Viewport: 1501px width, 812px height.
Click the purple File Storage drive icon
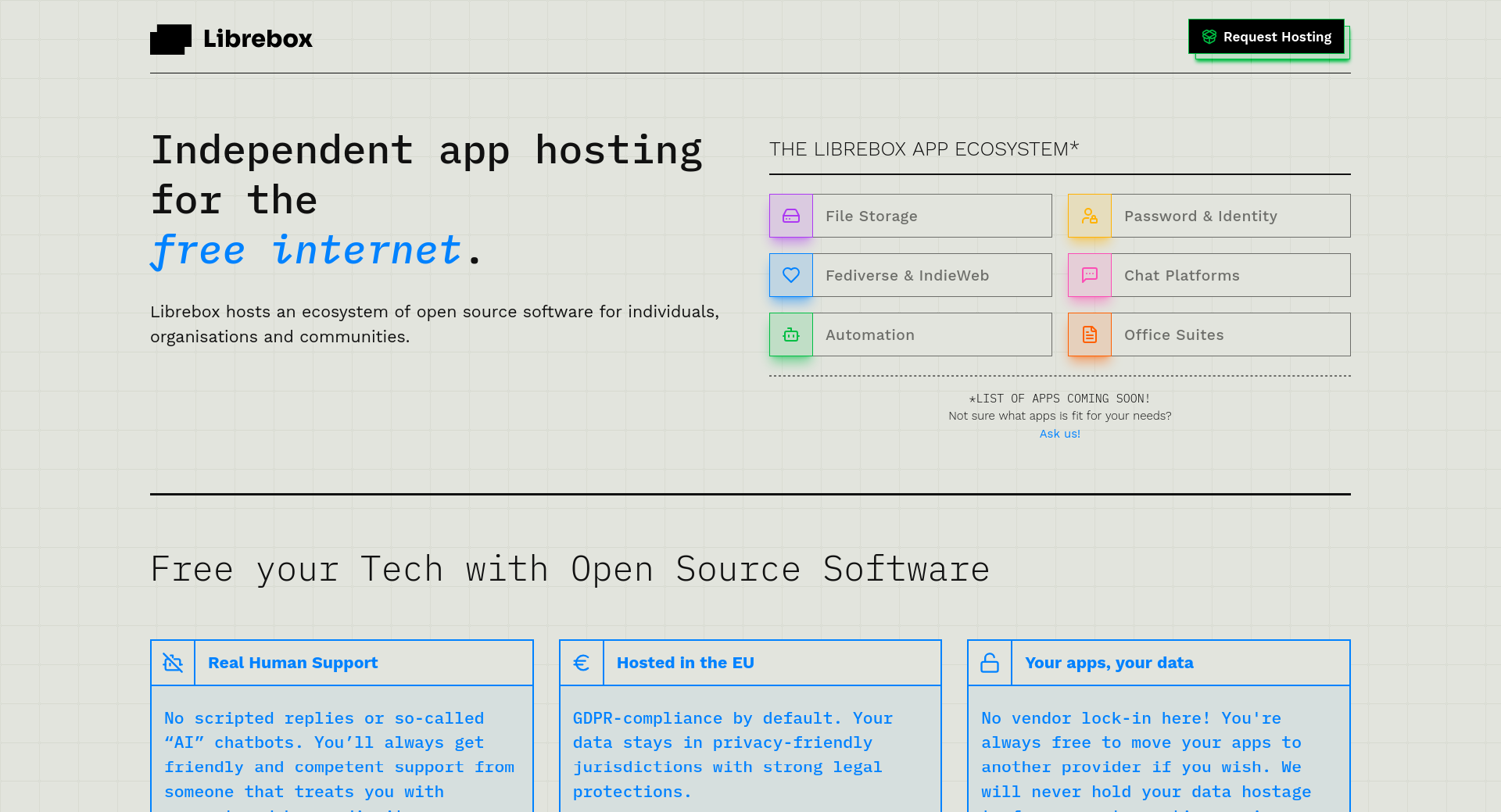click(791, 216)
